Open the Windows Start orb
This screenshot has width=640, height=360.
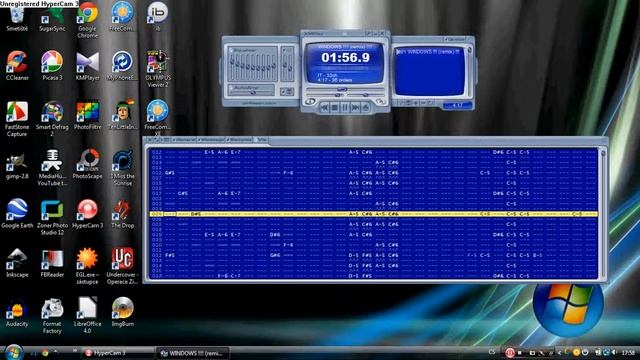(x=13, y=352)
